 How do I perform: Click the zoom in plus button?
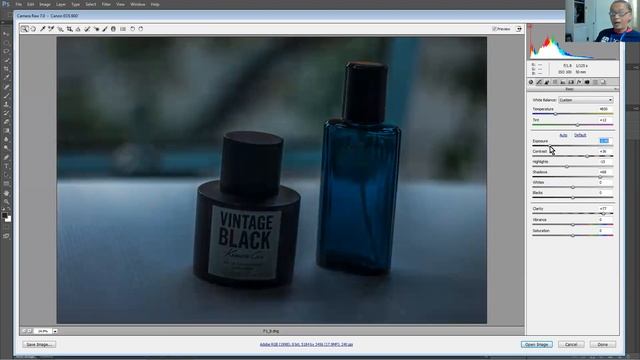29,331
